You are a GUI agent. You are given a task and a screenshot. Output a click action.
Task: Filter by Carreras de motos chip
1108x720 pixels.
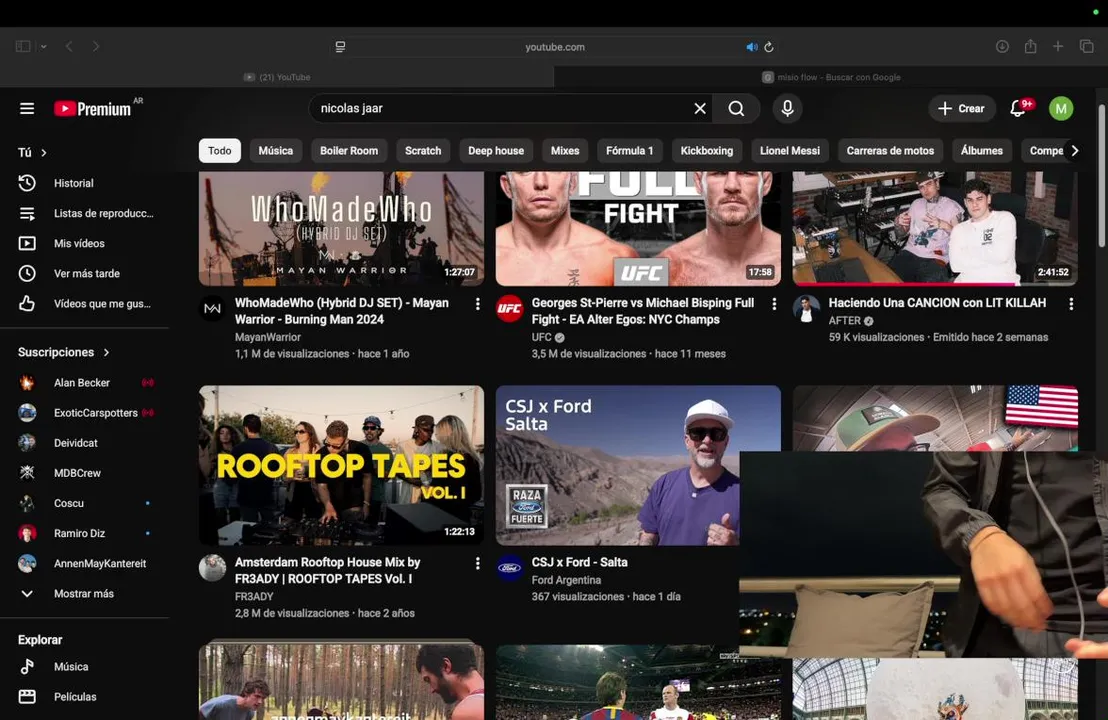tap(890, 151)
